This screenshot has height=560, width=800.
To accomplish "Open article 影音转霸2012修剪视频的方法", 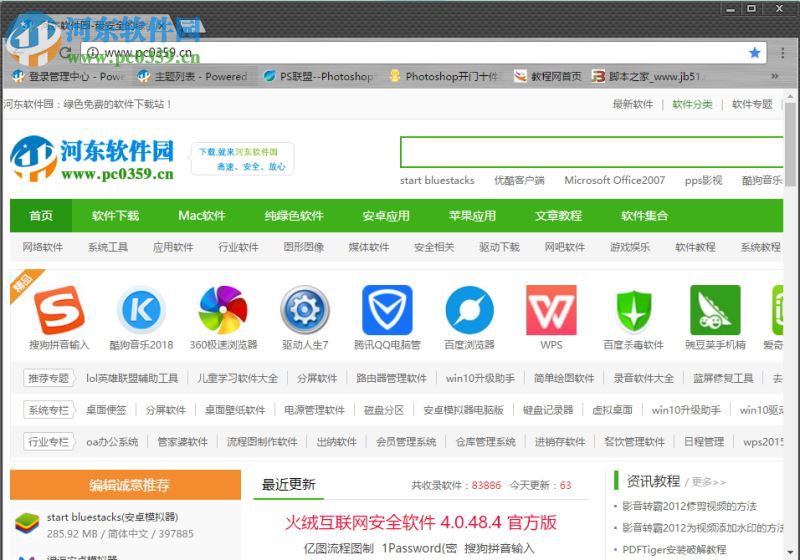I will coord(689,506).
